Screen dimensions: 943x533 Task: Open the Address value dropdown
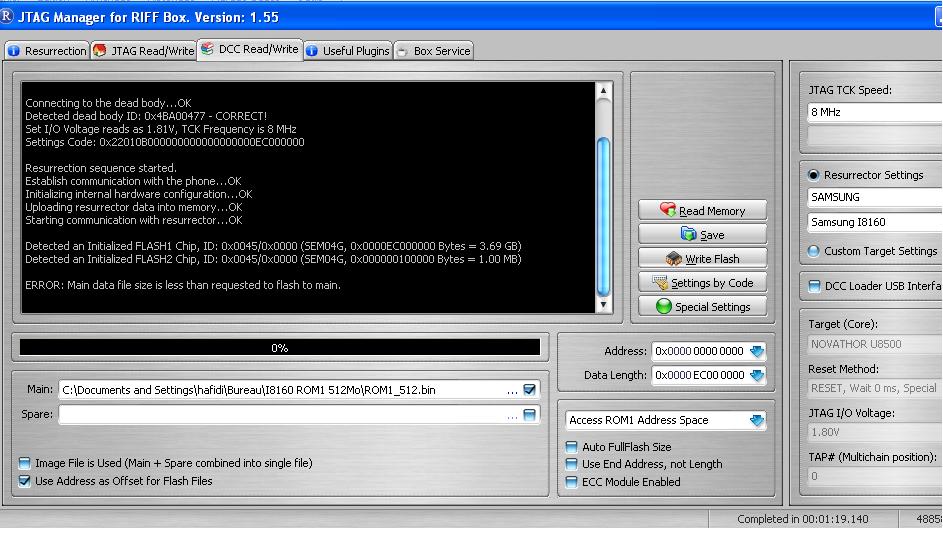click(757, 351)
